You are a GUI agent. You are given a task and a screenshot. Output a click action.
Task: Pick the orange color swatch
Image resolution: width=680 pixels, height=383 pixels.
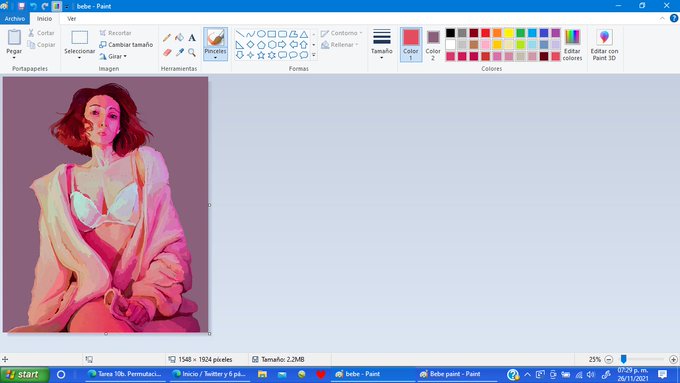[497, 33]
